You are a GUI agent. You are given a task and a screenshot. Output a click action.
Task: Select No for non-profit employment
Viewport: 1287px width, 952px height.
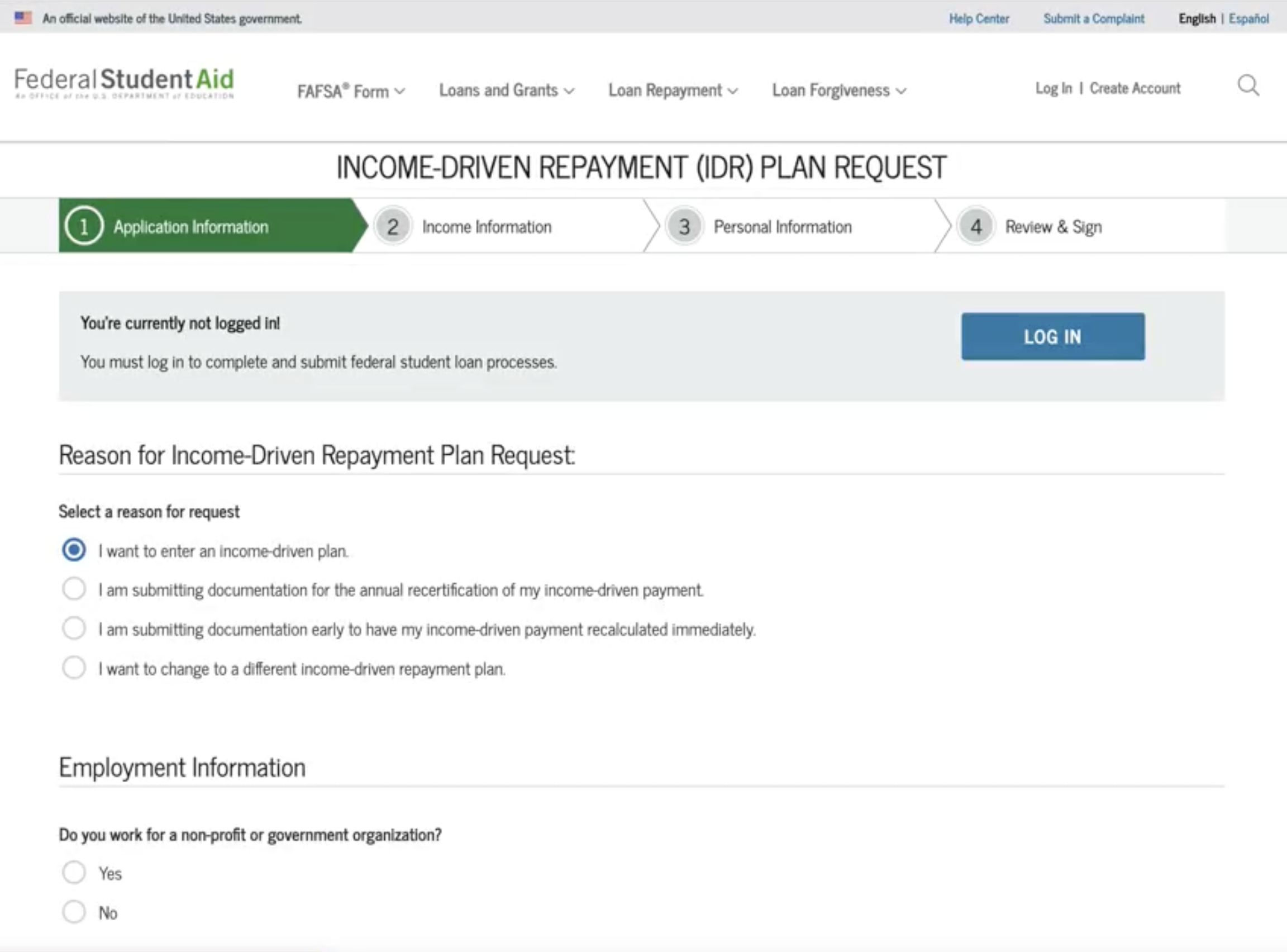pyautogui.click(x=74, y=912)
